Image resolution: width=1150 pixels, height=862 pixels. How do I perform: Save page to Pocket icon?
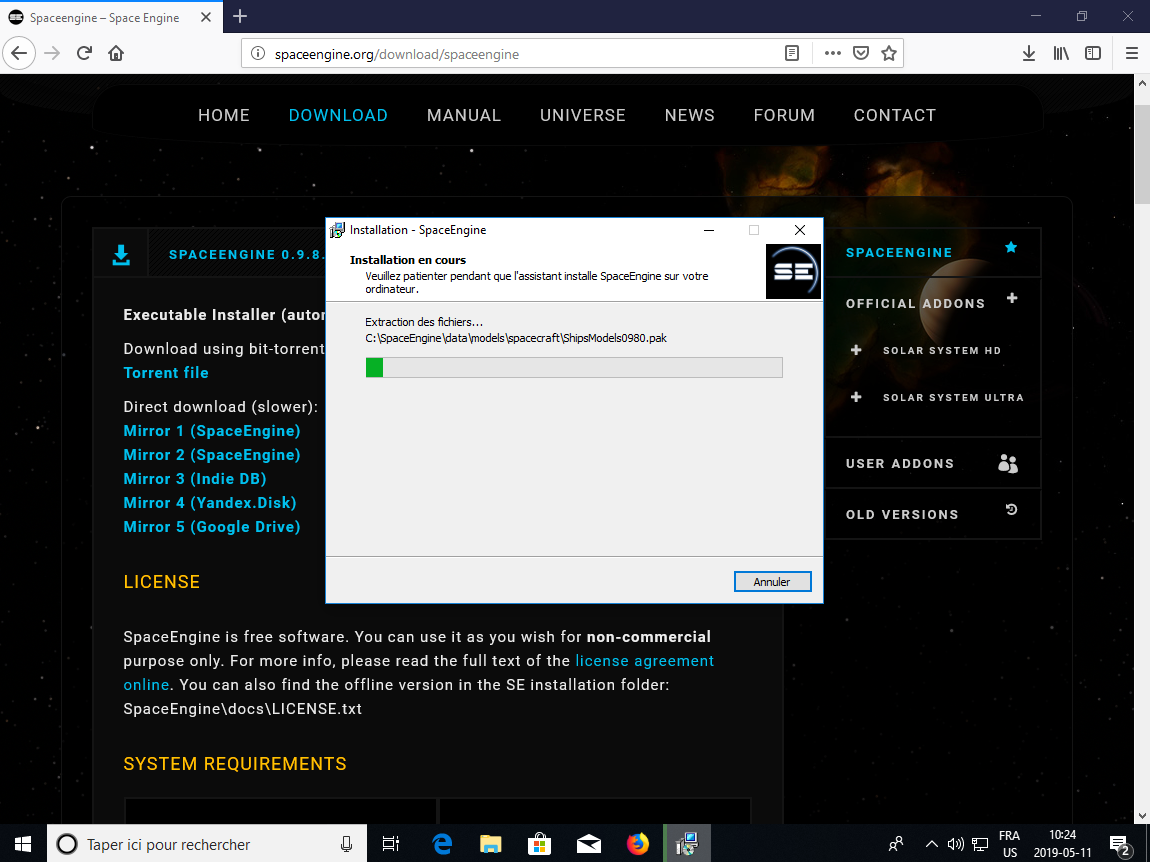click(x=860, y=54)
